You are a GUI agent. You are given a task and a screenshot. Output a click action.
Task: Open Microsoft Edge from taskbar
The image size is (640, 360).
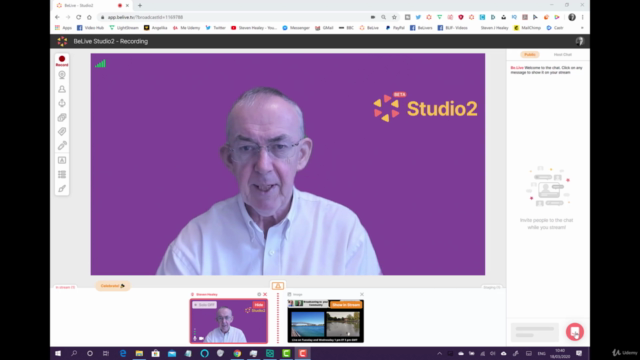pyautogui.click(x=123, y=353)
